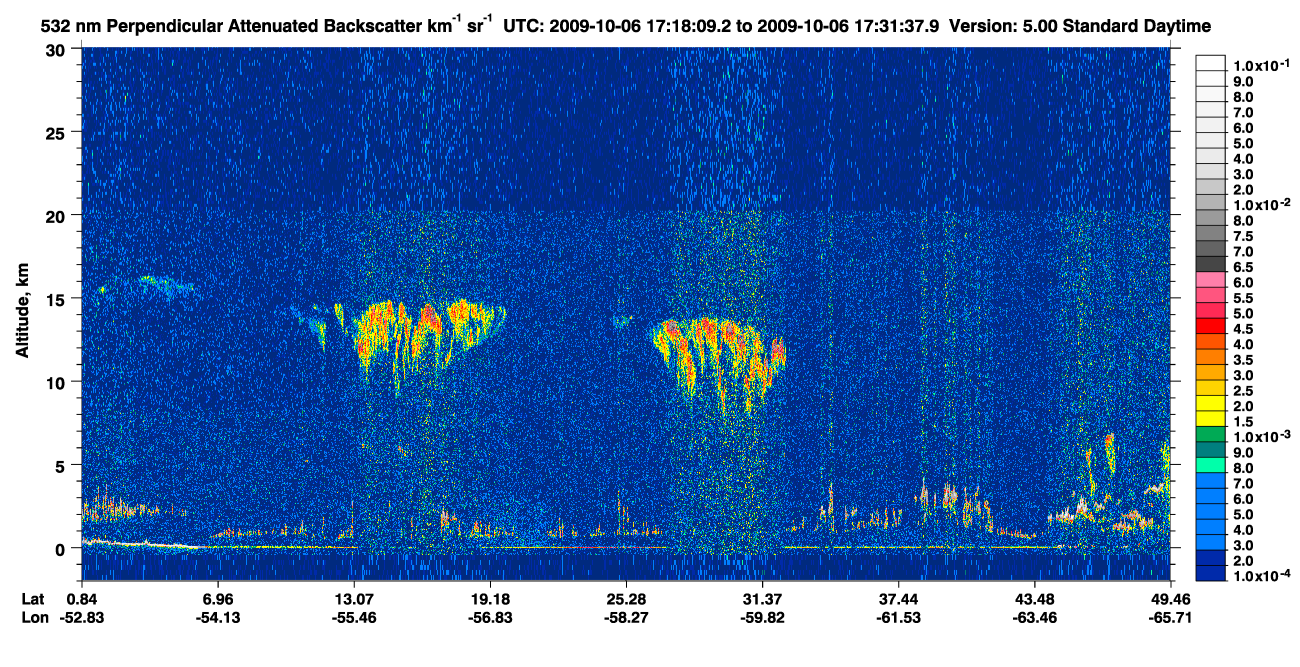Pick the green colorbar band between 1.5 and 1.0x10-3
The image size is (1300, 667).
1211,434
